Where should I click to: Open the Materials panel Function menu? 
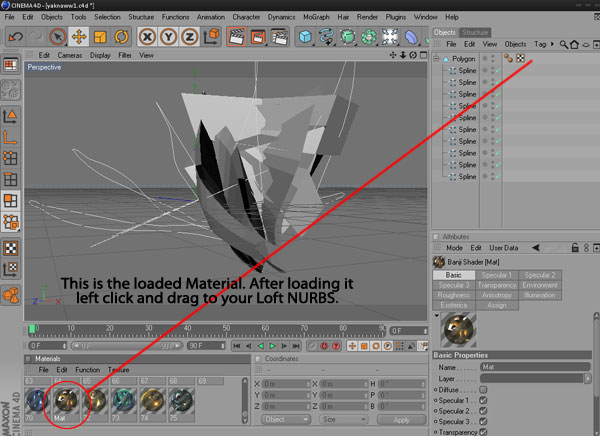(x=87, y=370)
